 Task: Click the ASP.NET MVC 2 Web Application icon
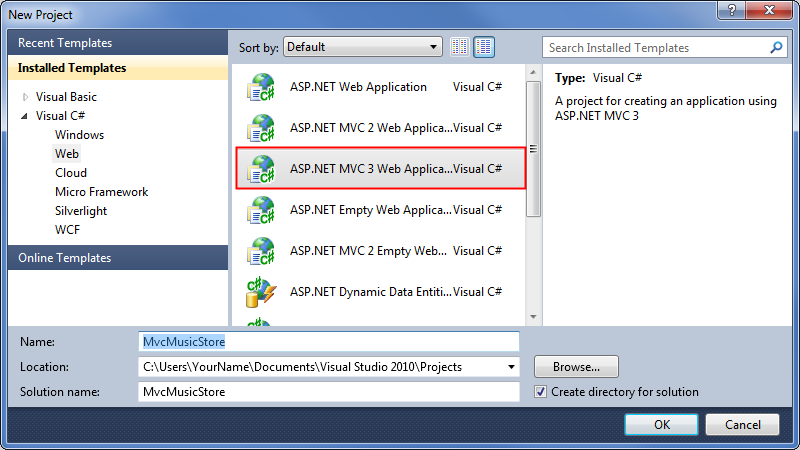pos(261,128)
